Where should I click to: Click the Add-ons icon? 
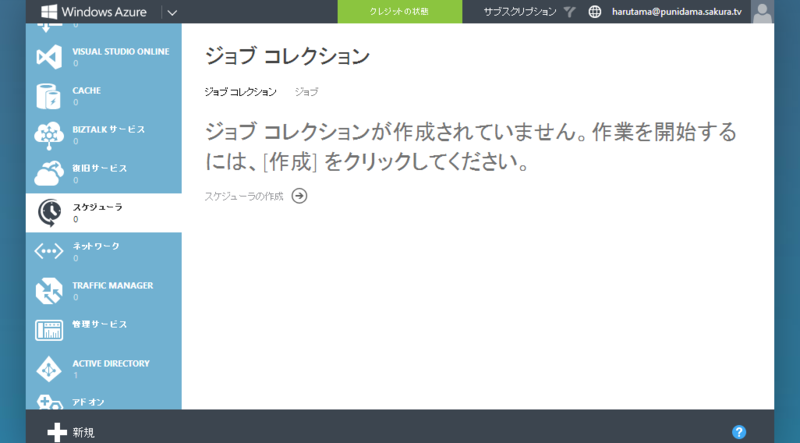coord(49,402)
